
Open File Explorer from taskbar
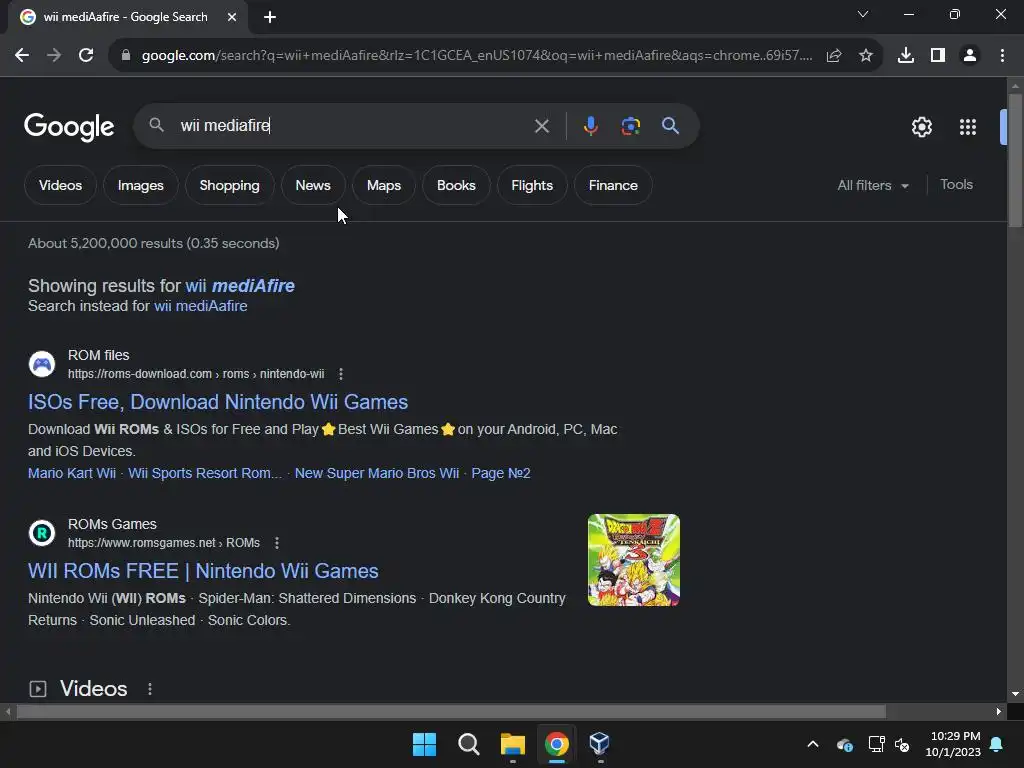pyautogui.click(x=513, y=744)
